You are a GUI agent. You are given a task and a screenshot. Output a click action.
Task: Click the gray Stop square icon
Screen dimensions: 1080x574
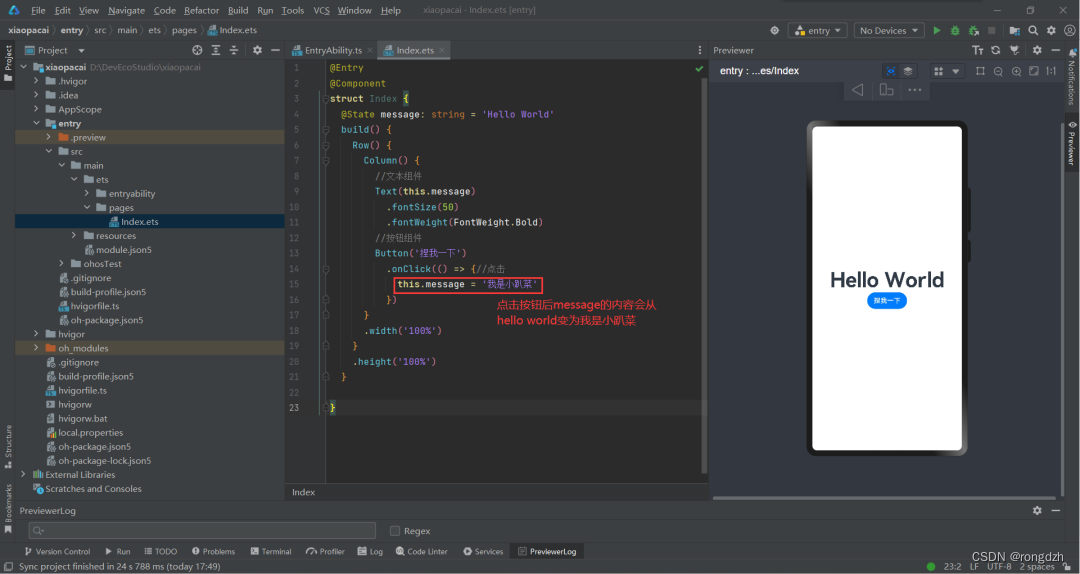point(992,30)
